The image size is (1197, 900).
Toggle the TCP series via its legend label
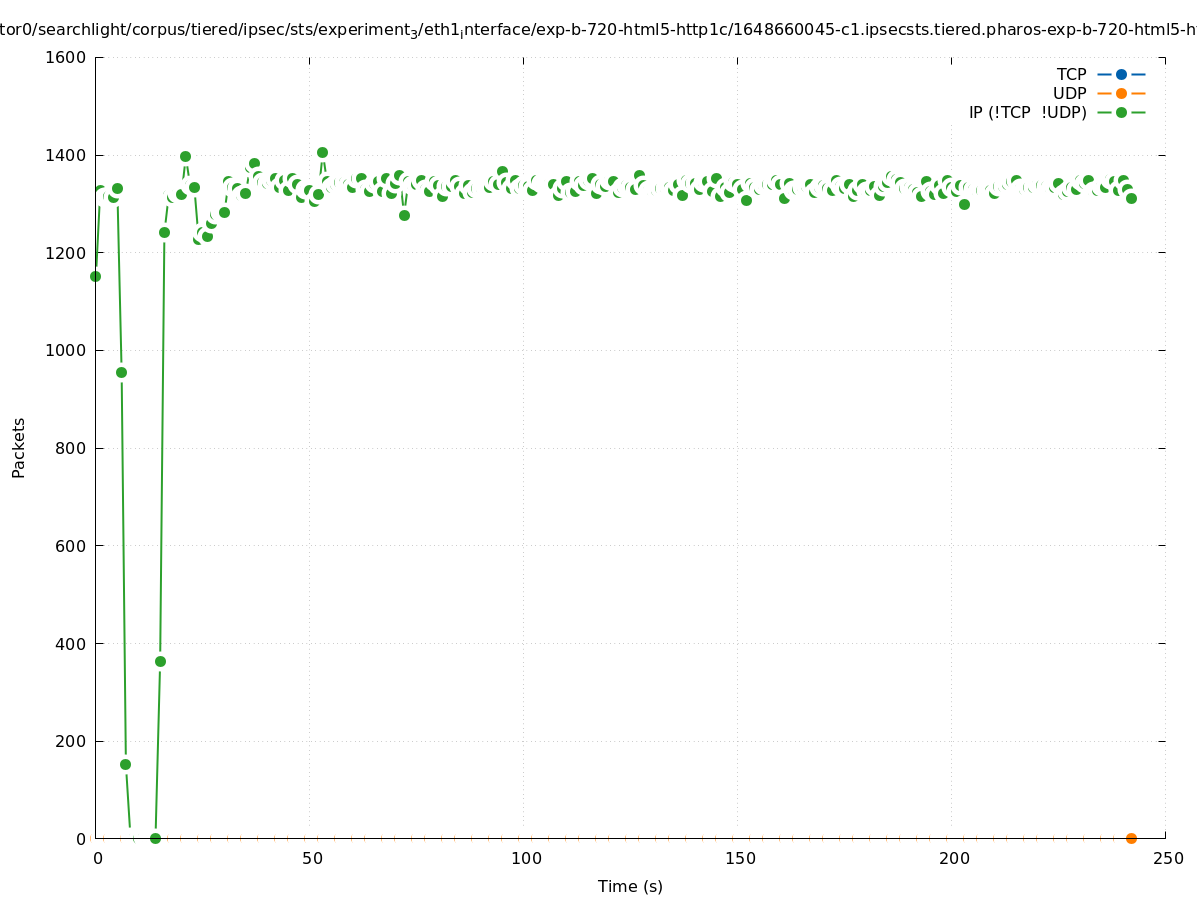[1071, 74]
